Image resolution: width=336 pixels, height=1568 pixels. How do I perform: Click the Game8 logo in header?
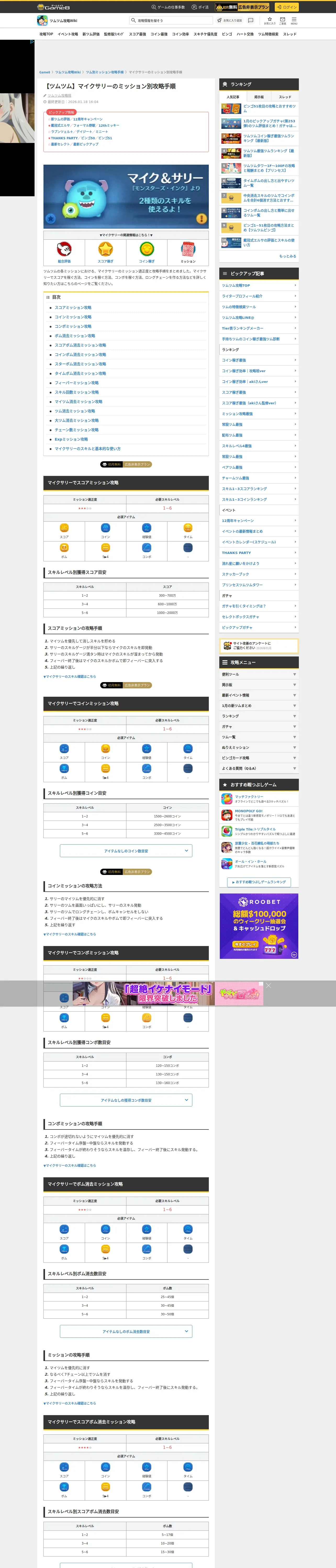pyautogui.click(x=54, y=7)
